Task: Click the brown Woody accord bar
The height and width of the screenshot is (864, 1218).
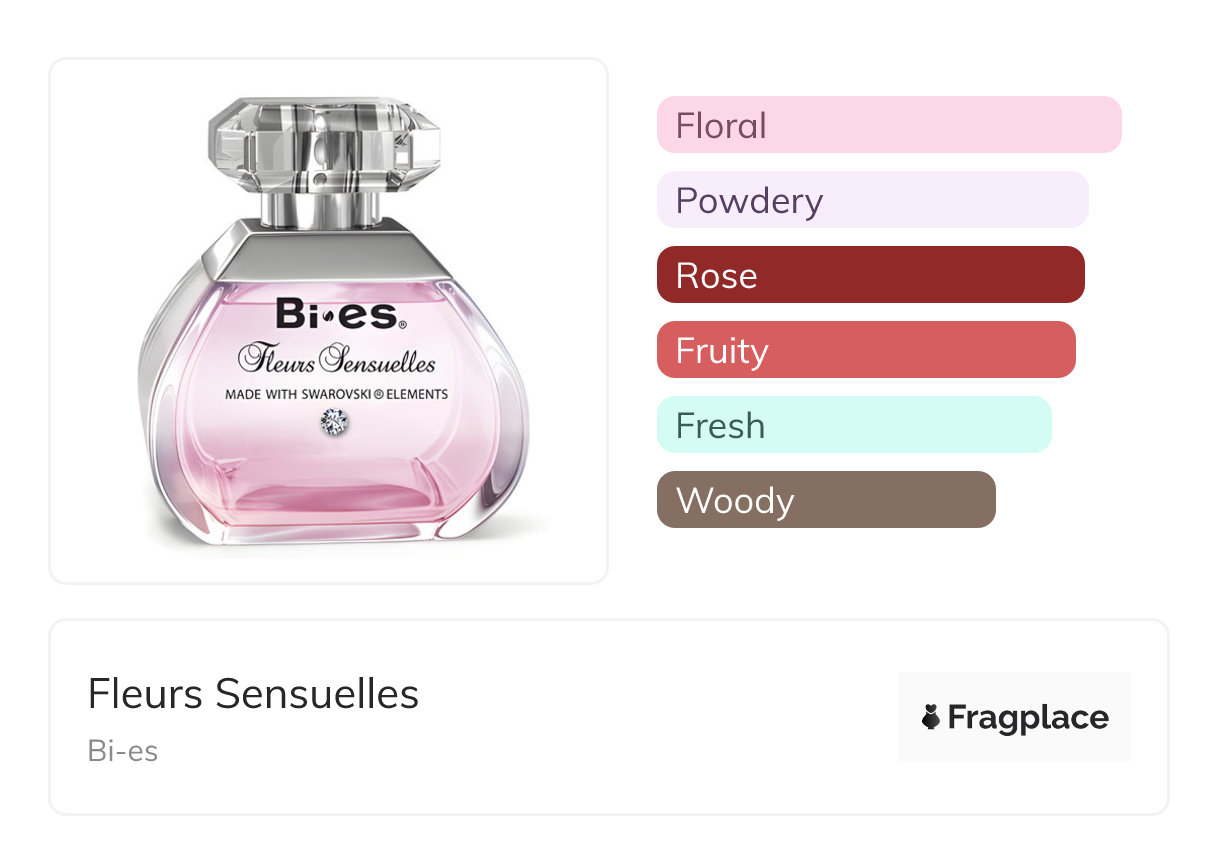Action: click(x=825, y=500)
